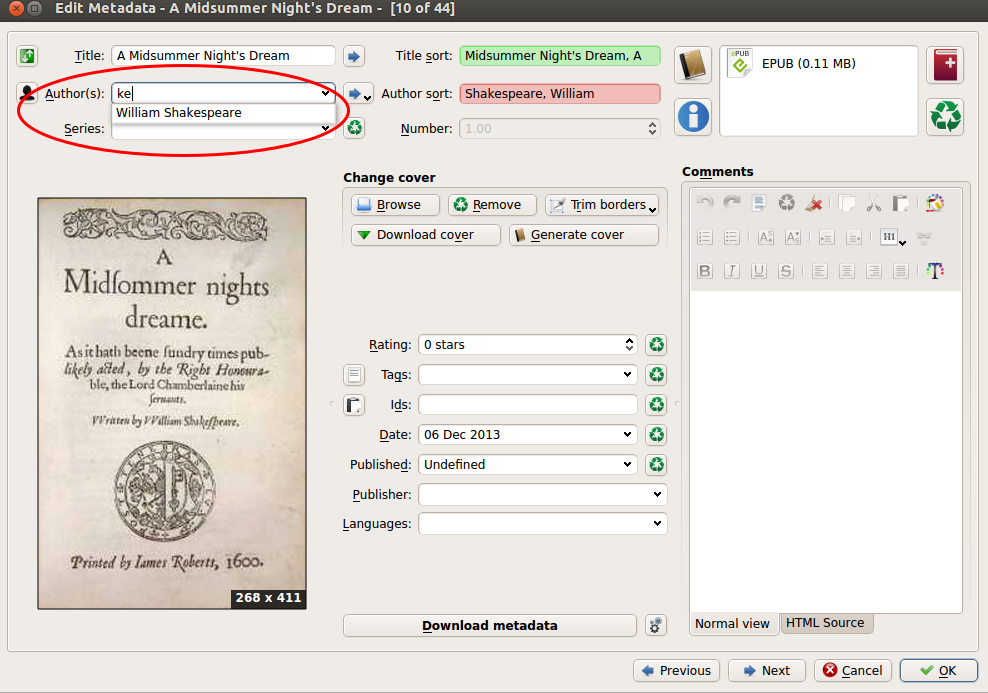Insert an ordered list in comments
Image resolution: width=988 pixels, height=693 pixels.
tap(704, 238)
